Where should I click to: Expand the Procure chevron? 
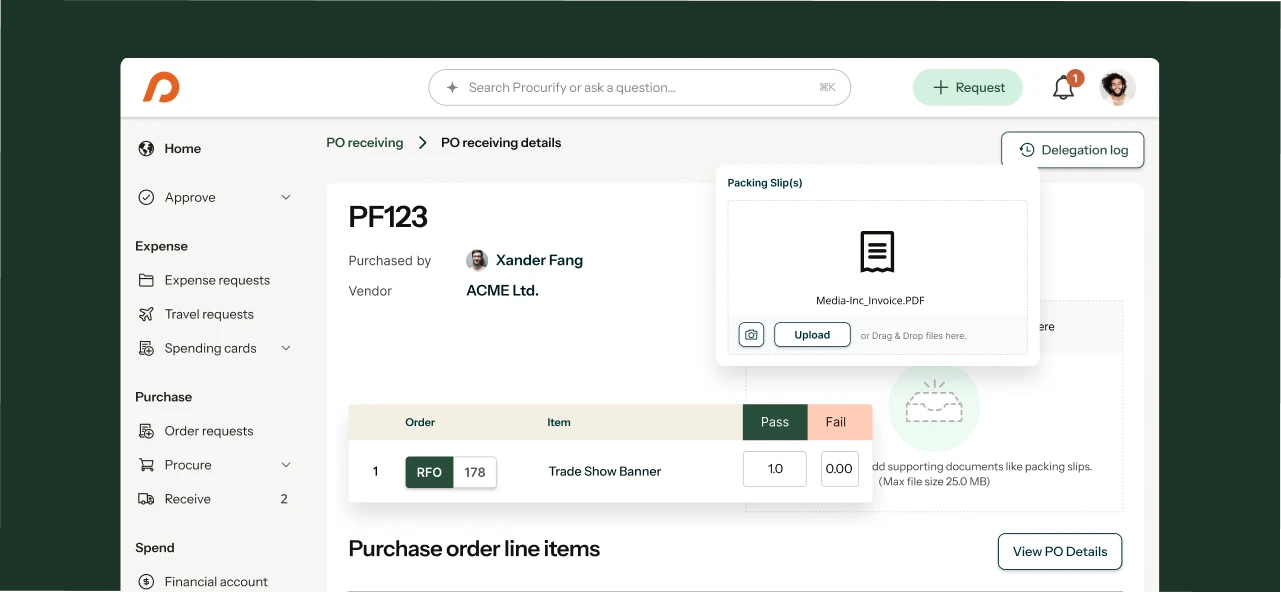pyautogui.click(x=286, y=465)
